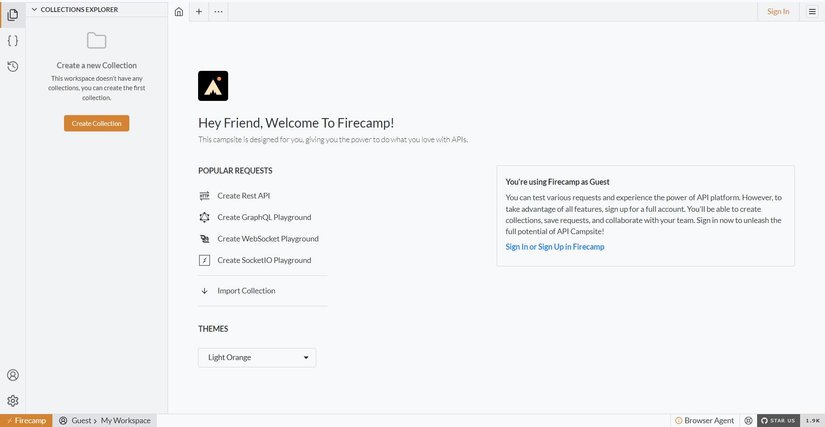Screen dimensions: 825x427
Task: Click the Create Collection button
Action: (96, 123)
